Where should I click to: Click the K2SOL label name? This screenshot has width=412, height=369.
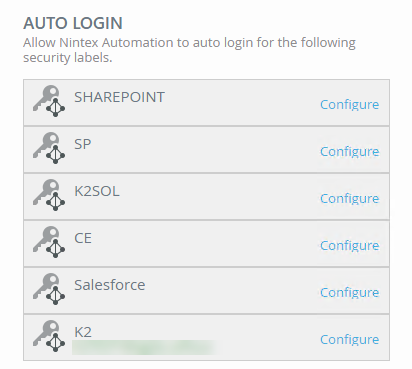click(x=97, y=191)
